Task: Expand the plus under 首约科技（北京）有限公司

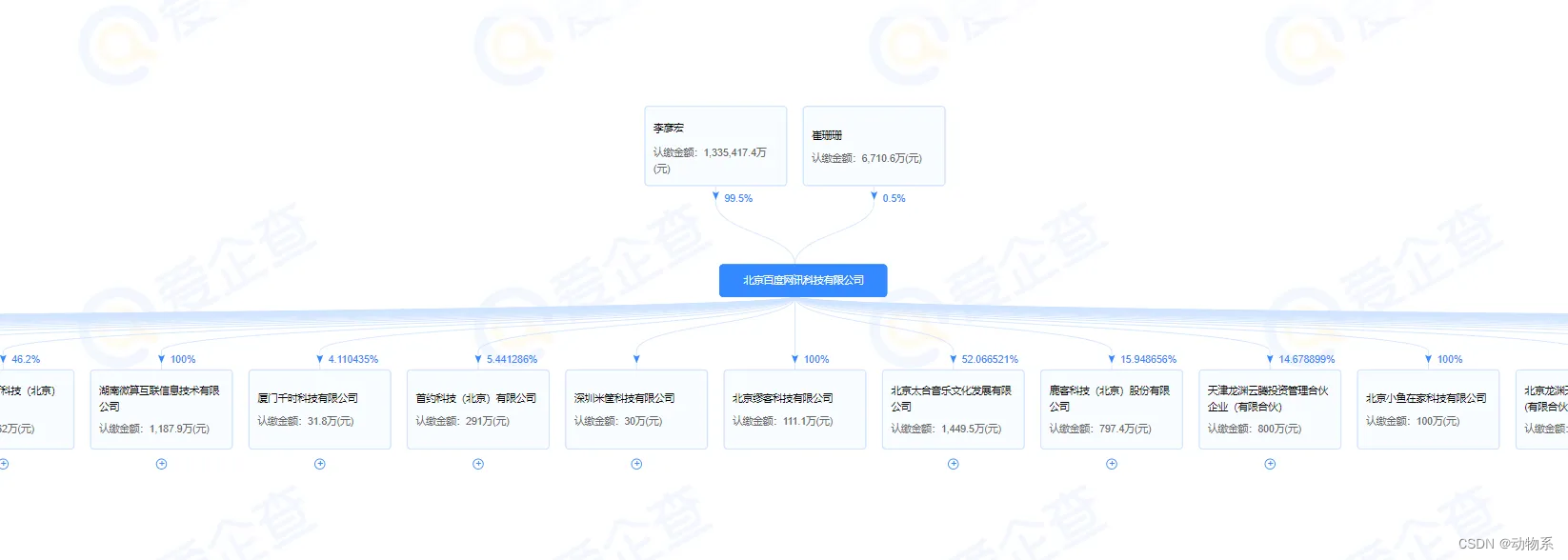Action: pyautogui.click(x=478, y=464)
